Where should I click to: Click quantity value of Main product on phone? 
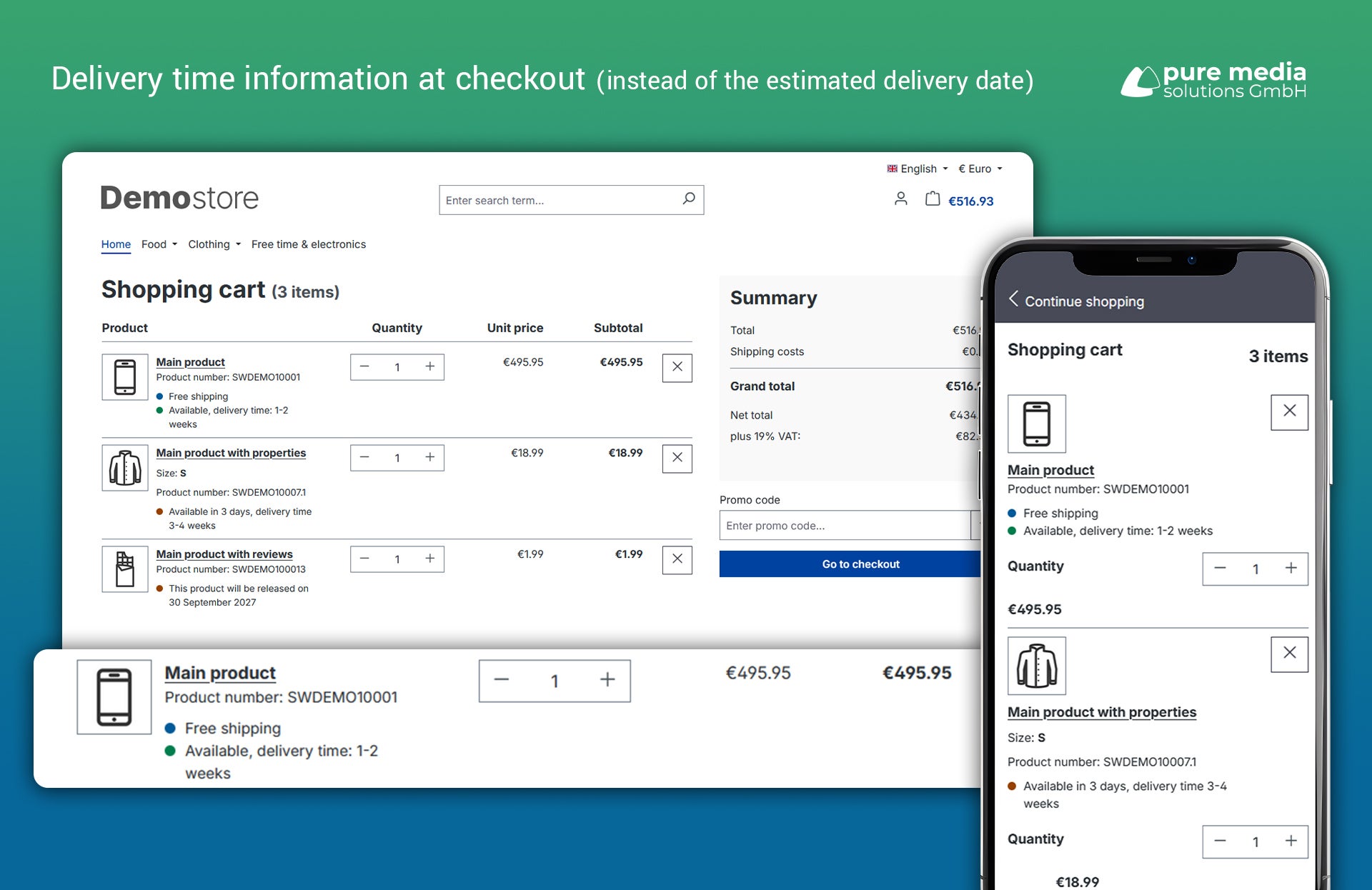(x=1256, y=569)
